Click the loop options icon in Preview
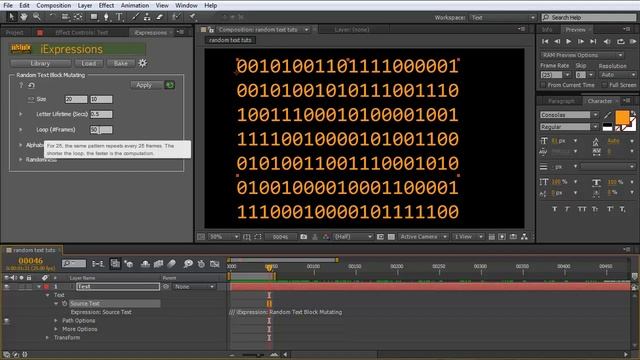This screenshot has height=360, width=640. tap(621, 41)
